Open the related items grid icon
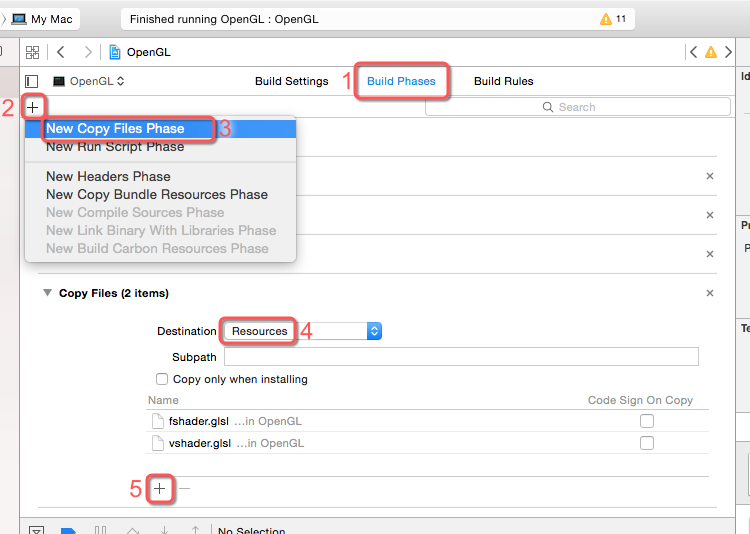 pyautogui.click(x=33, y=52)
